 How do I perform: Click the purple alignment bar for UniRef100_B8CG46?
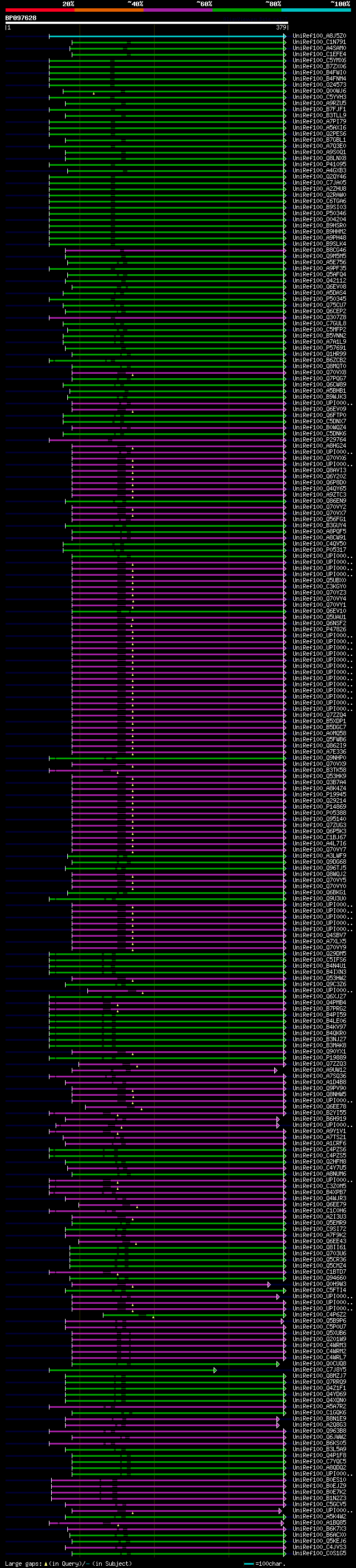pos(175,250)
